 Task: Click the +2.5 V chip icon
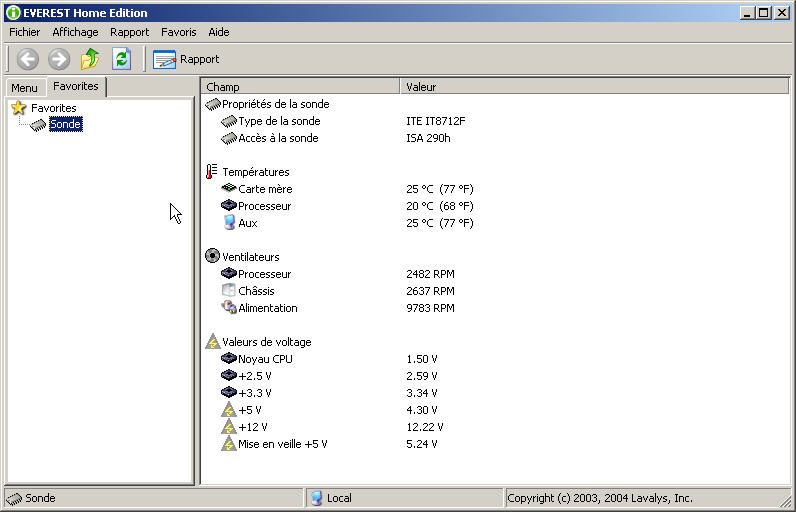[x=229, y=376]
